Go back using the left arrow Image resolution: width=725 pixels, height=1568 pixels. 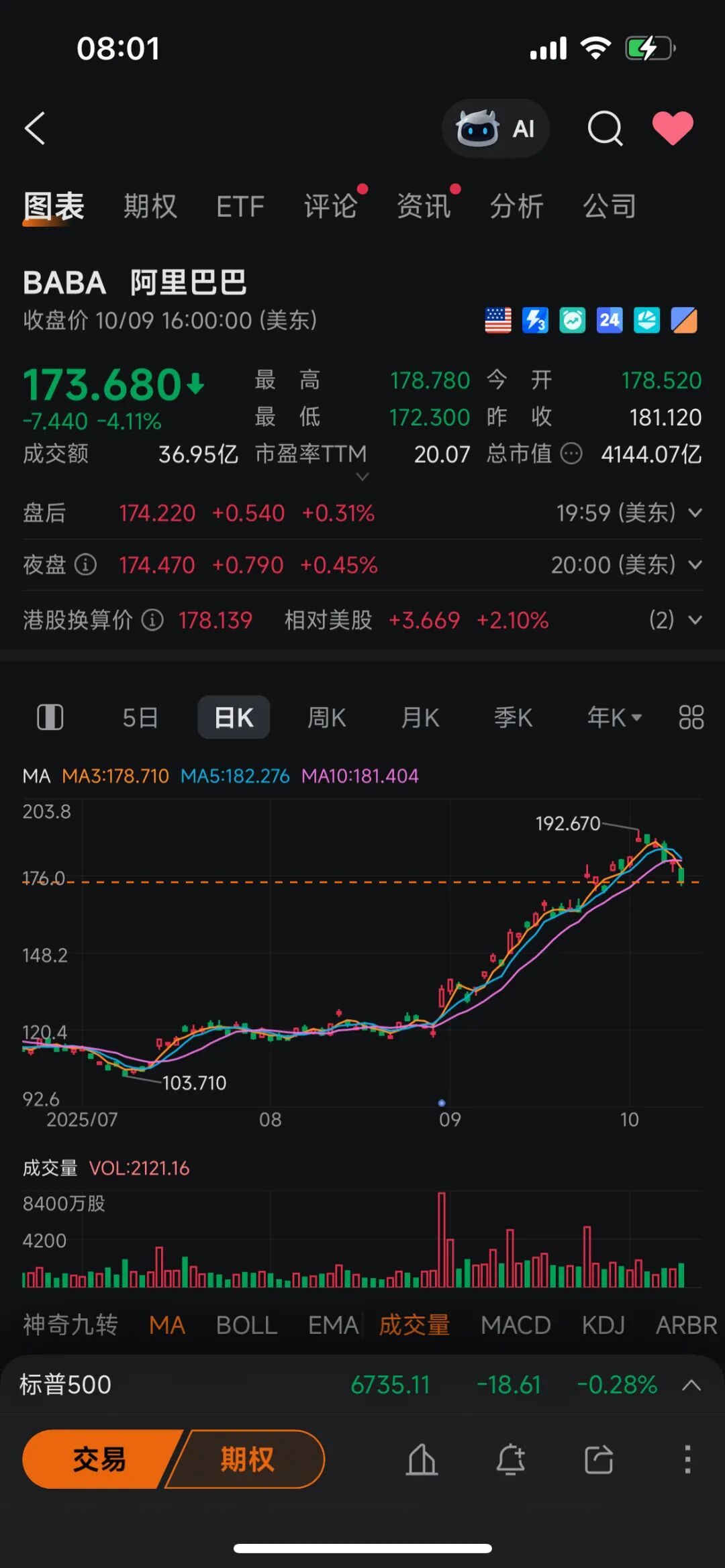[x=35, y=128]
